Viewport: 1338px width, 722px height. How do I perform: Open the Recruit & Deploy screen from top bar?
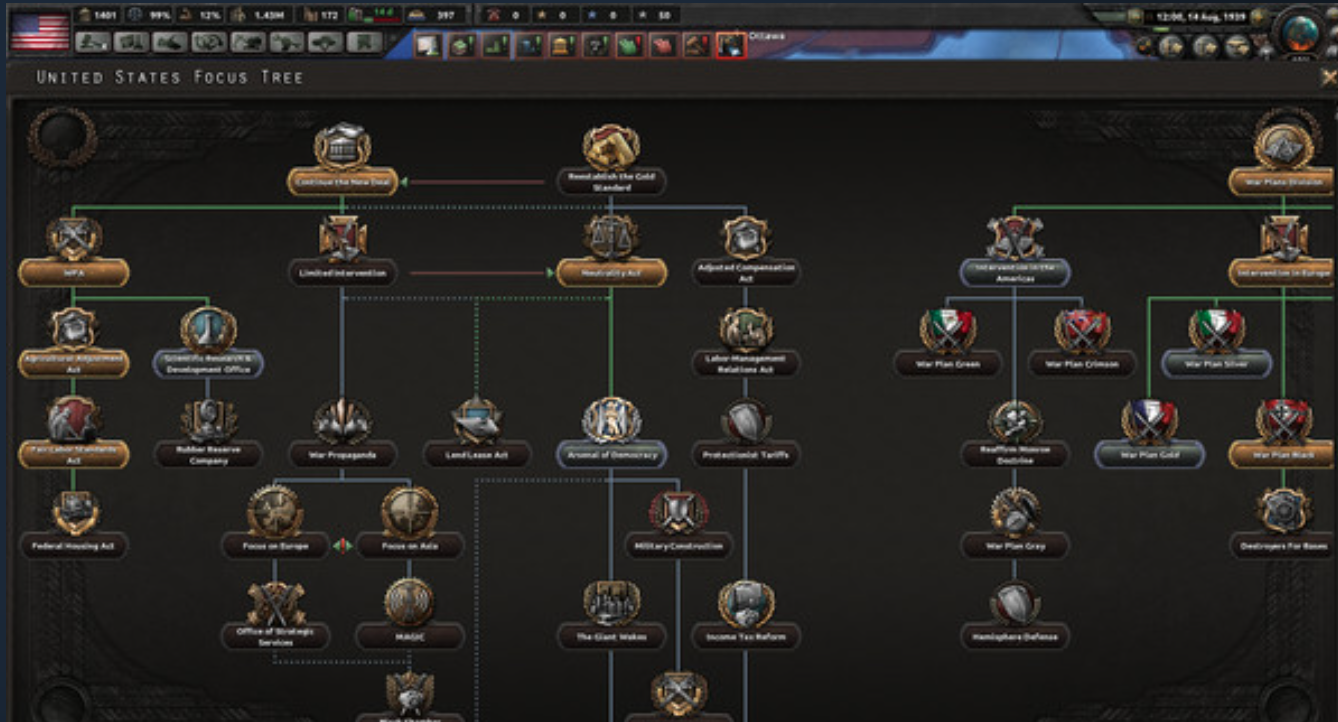(326, 43)
